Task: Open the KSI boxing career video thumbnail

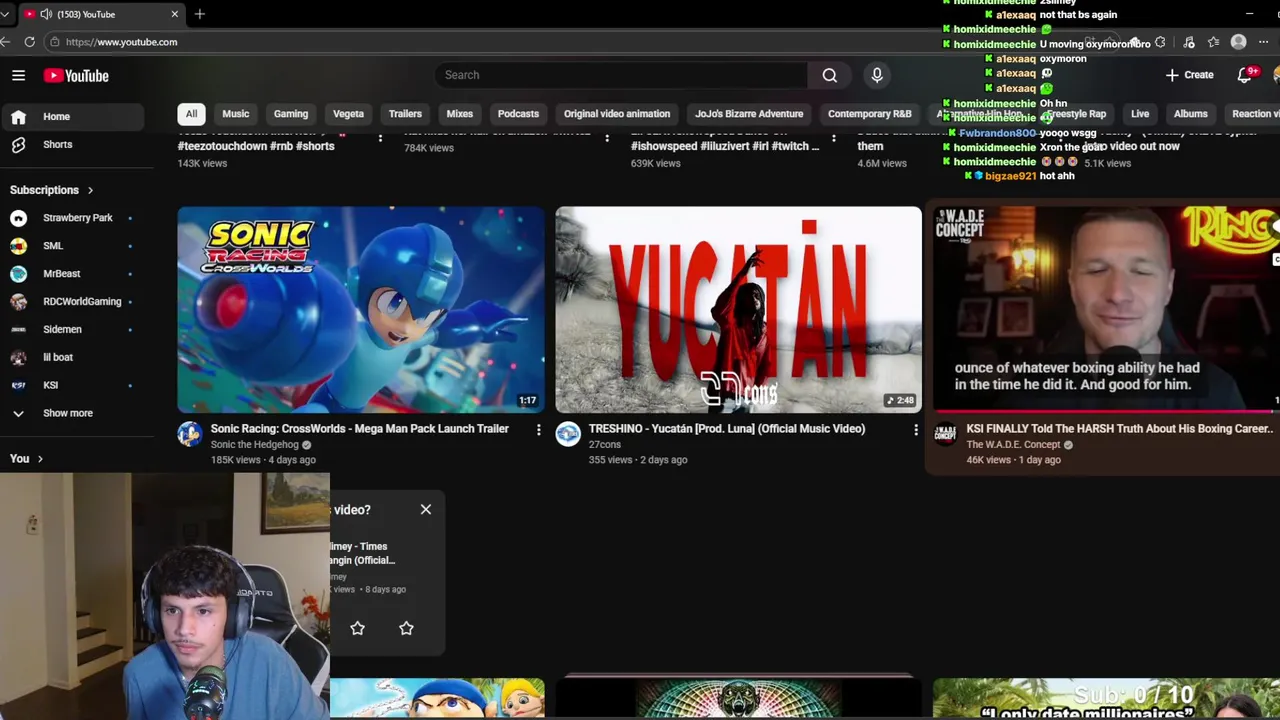Action: (1106, 310)
